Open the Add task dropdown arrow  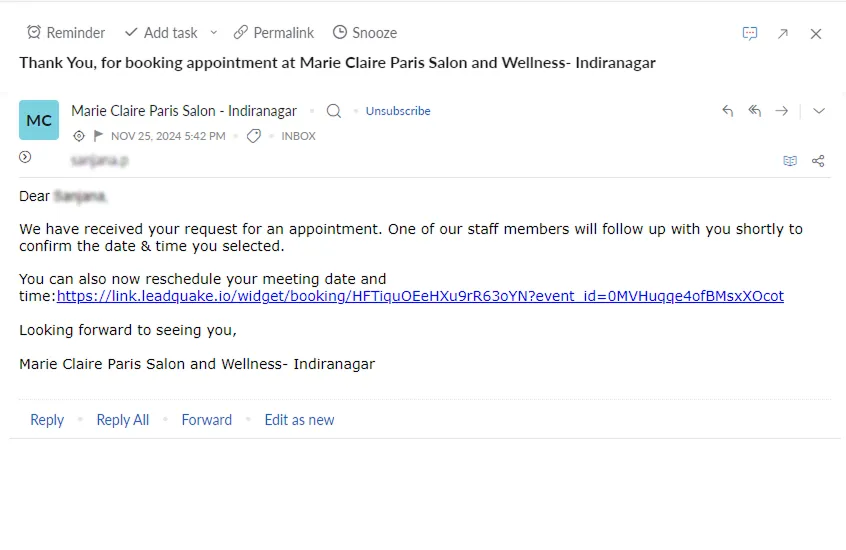pos(214,33)
